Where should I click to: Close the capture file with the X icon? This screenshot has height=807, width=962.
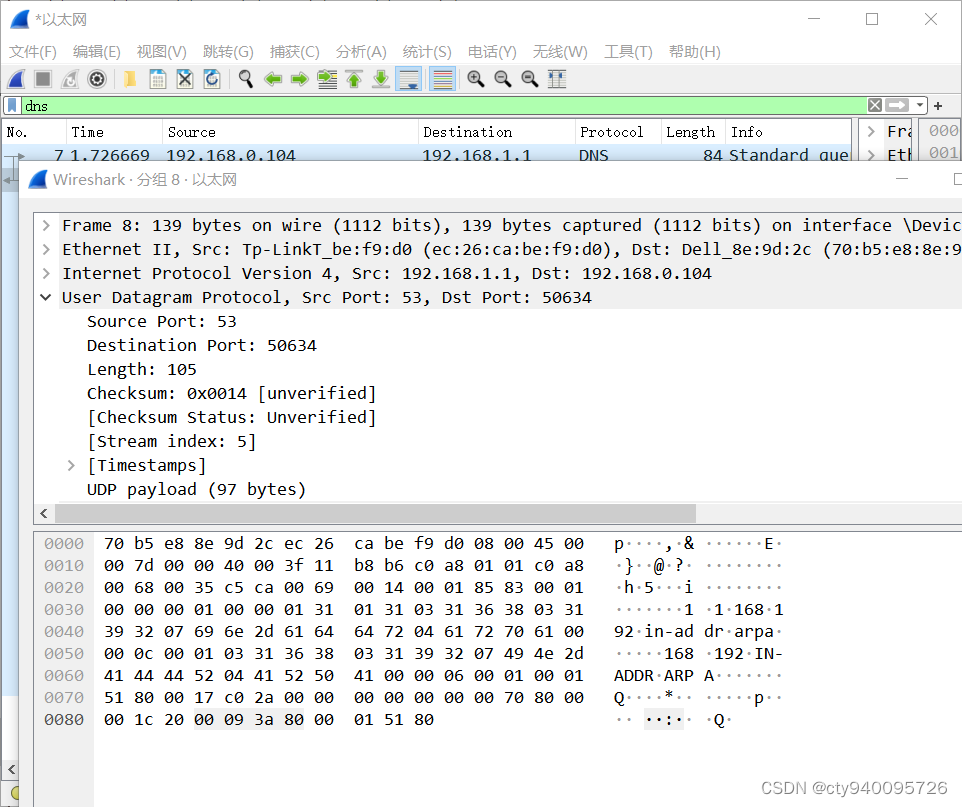[185, 79]
